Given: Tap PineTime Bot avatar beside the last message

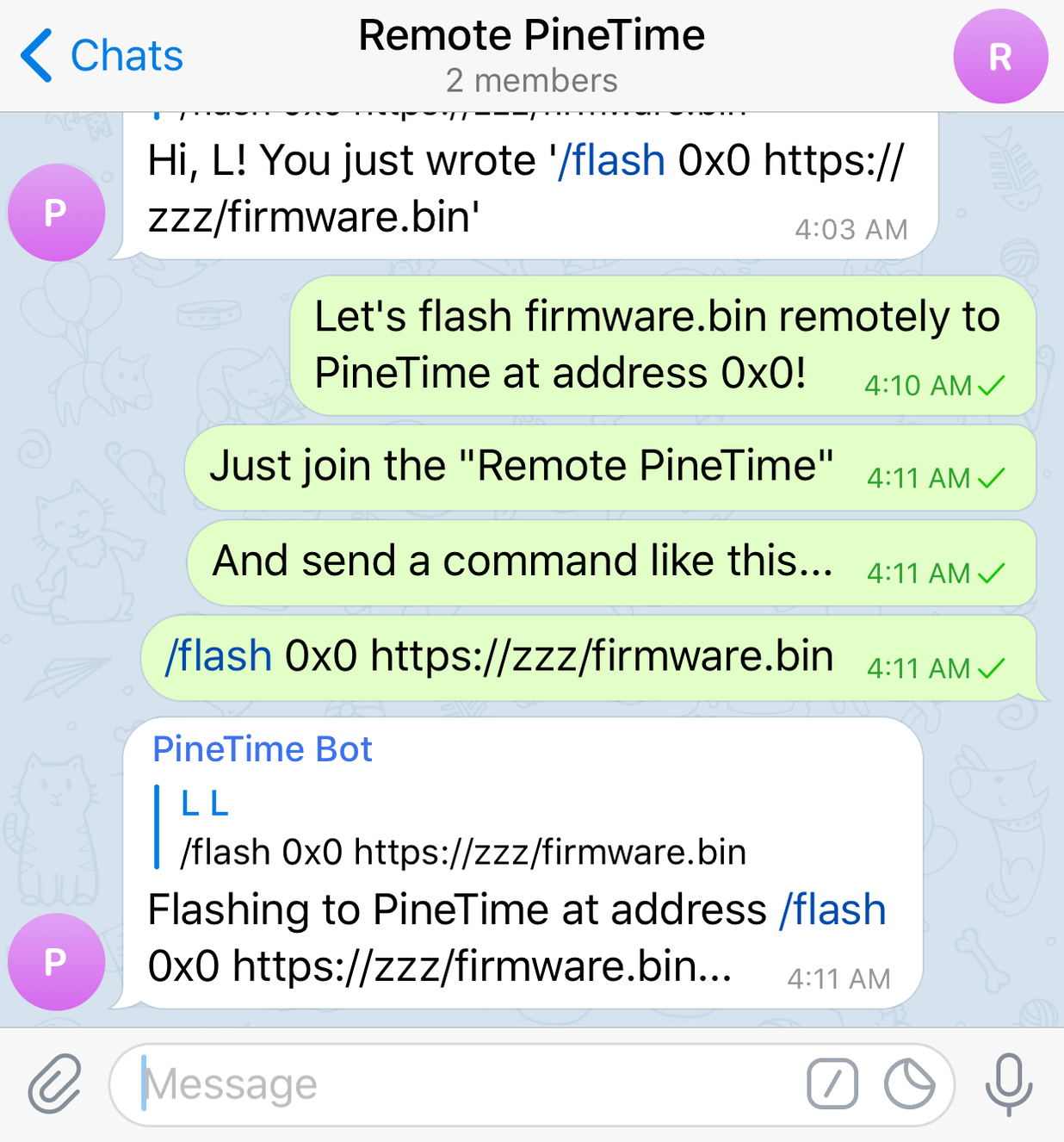Looking at the screenshot, I should tap(56, 961).
